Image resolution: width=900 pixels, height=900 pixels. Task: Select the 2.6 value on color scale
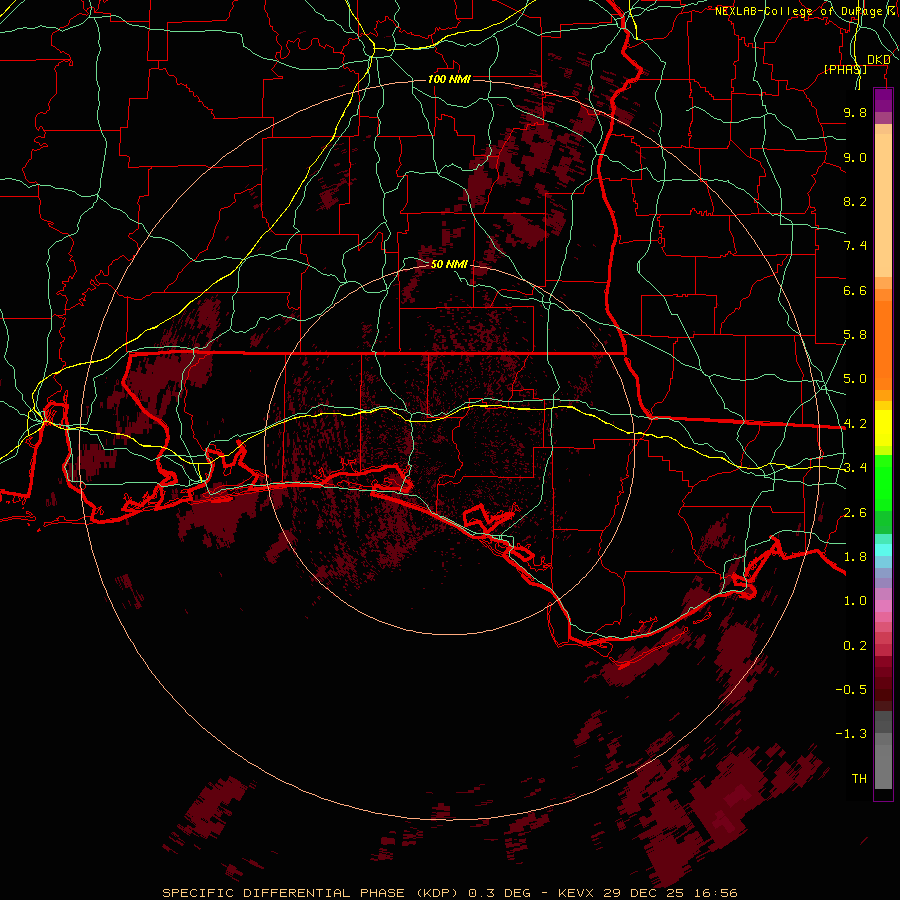[855, 513]
